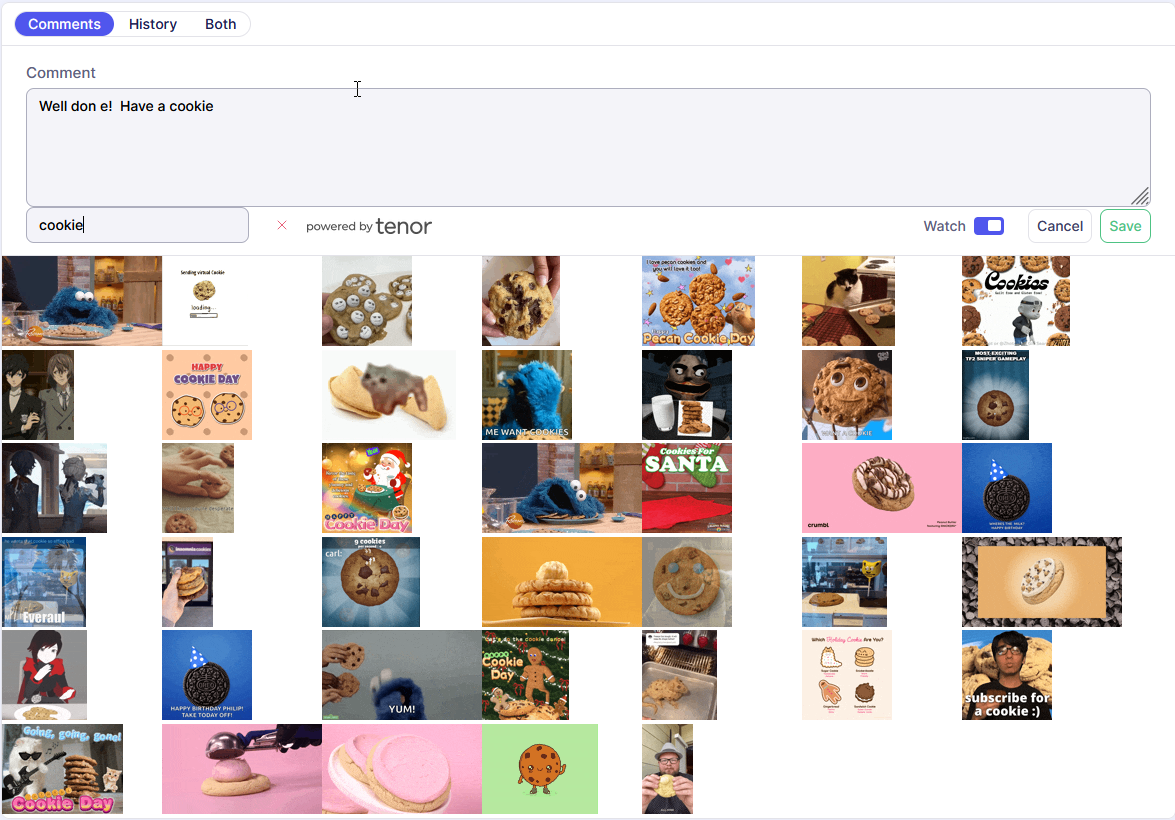The height and width of the screenshot is (820, 1175).
Task: Click the comment box resize handle
Action: click(1140, 196)
